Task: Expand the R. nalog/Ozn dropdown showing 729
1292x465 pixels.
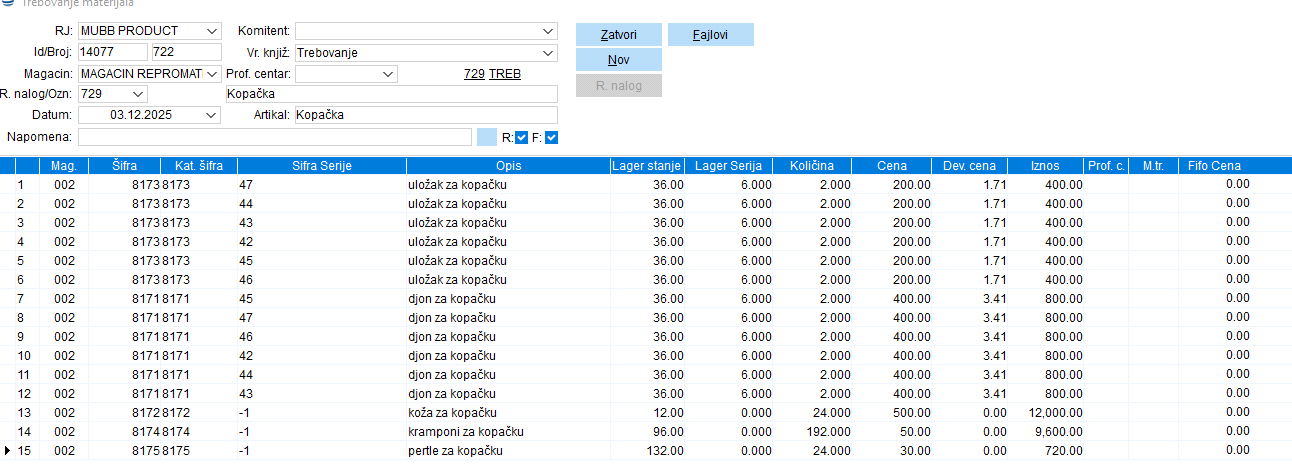Action: click(x=137, y=94)
